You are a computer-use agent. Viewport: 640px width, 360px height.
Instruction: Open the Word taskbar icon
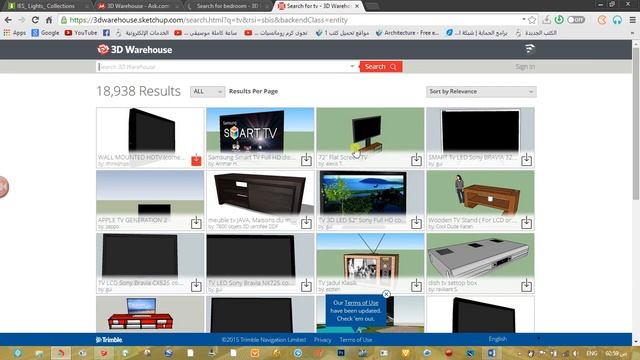point(491,353)
